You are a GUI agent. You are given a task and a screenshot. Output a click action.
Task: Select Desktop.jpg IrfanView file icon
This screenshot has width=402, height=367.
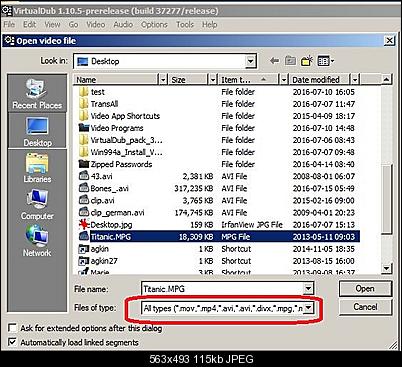click(84, 224)
